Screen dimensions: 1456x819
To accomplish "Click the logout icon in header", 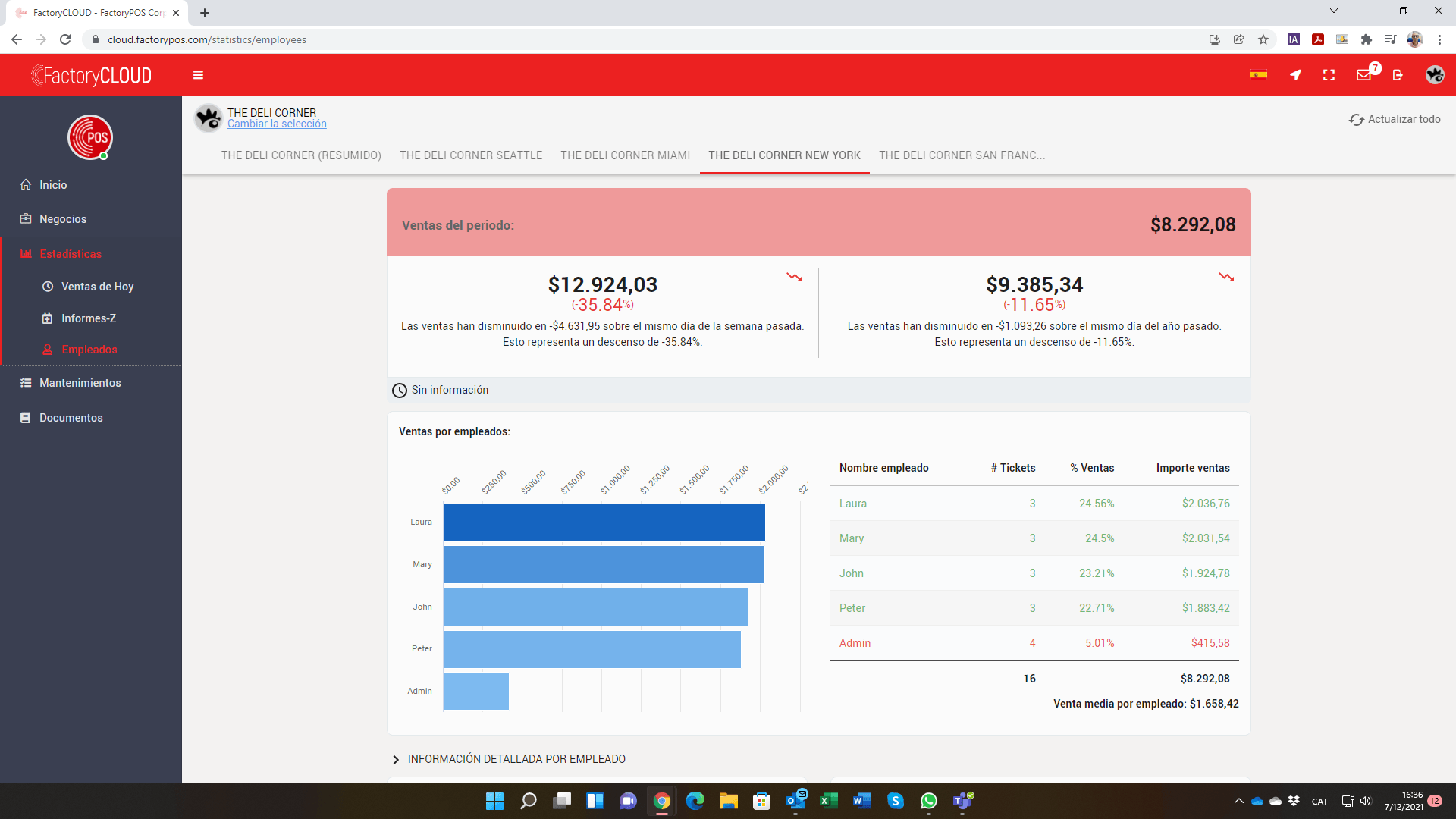I will [1398, 75].
